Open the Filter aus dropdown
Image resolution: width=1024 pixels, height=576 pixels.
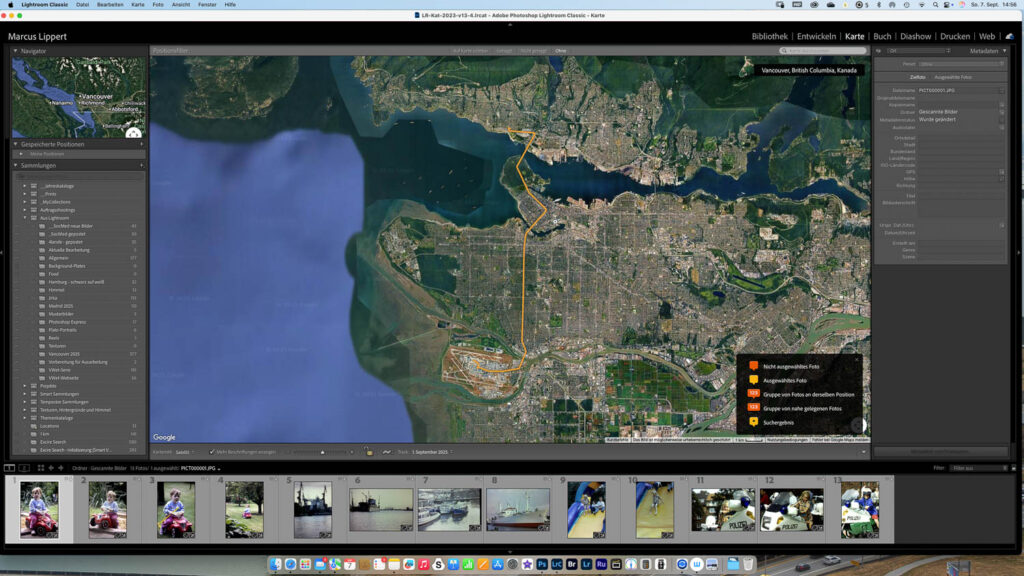click(979, 468)
